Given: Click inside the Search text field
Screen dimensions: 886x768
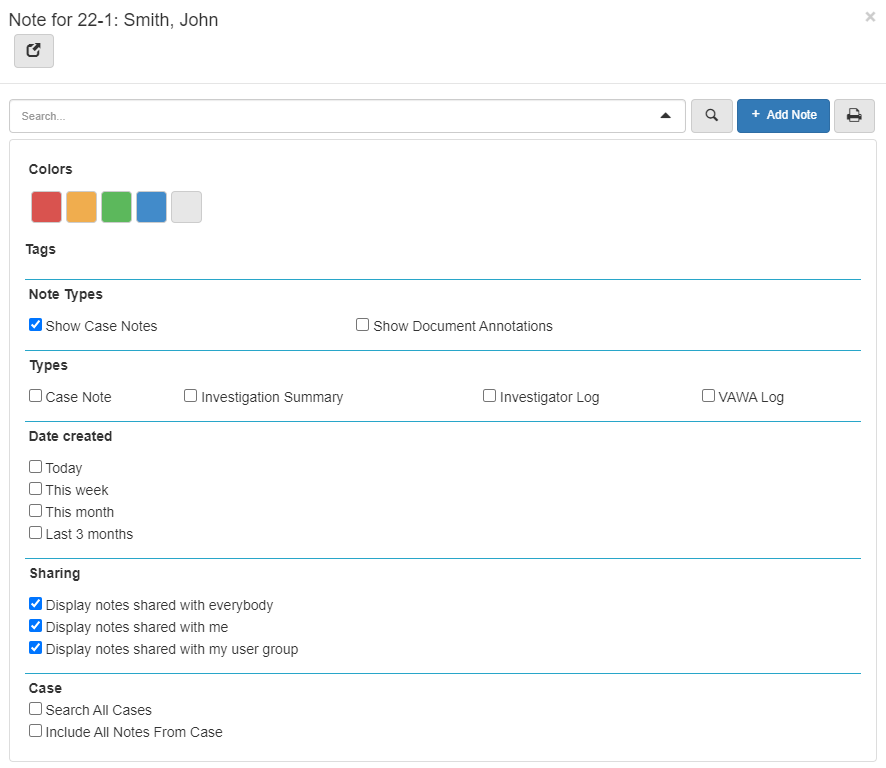Looking at the screenshot, I should click(330, 116).
